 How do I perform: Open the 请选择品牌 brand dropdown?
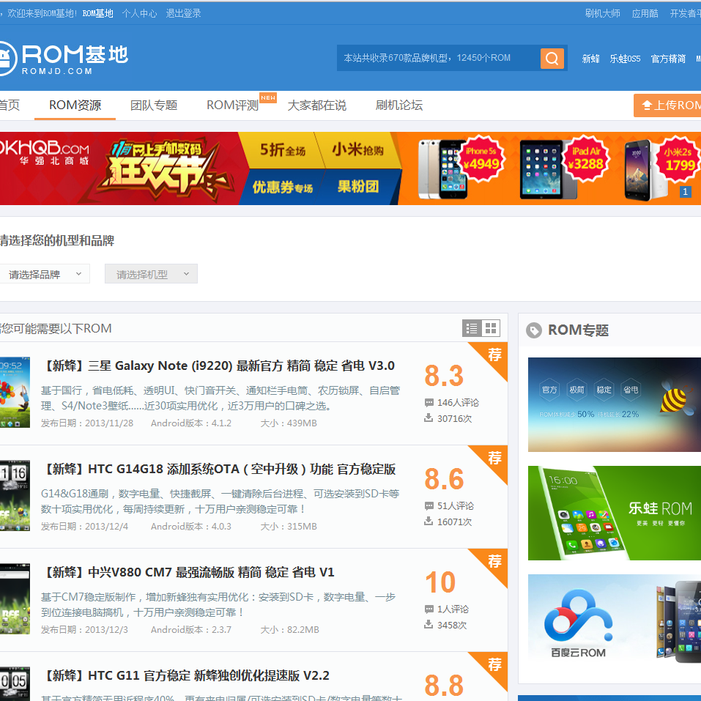point(44,274)
